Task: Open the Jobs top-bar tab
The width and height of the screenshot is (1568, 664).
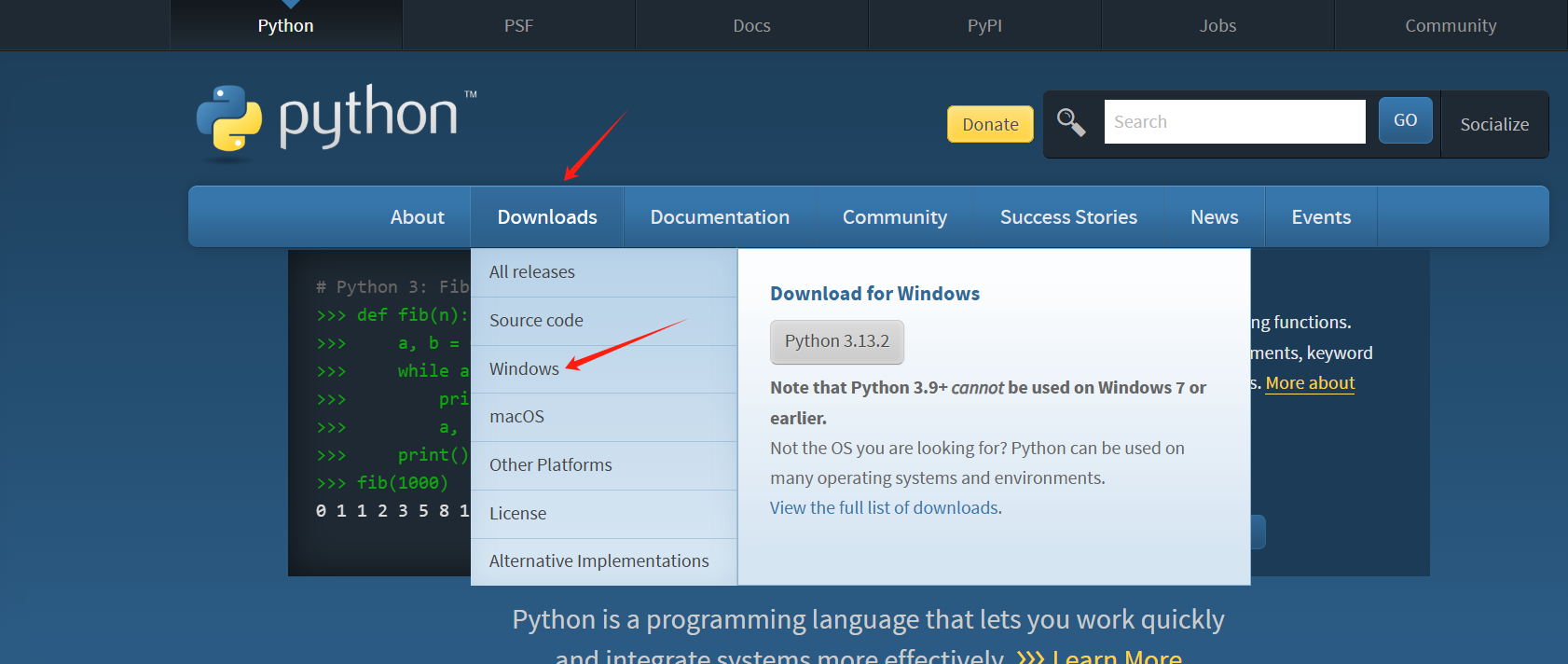Action: point(1218,25)
